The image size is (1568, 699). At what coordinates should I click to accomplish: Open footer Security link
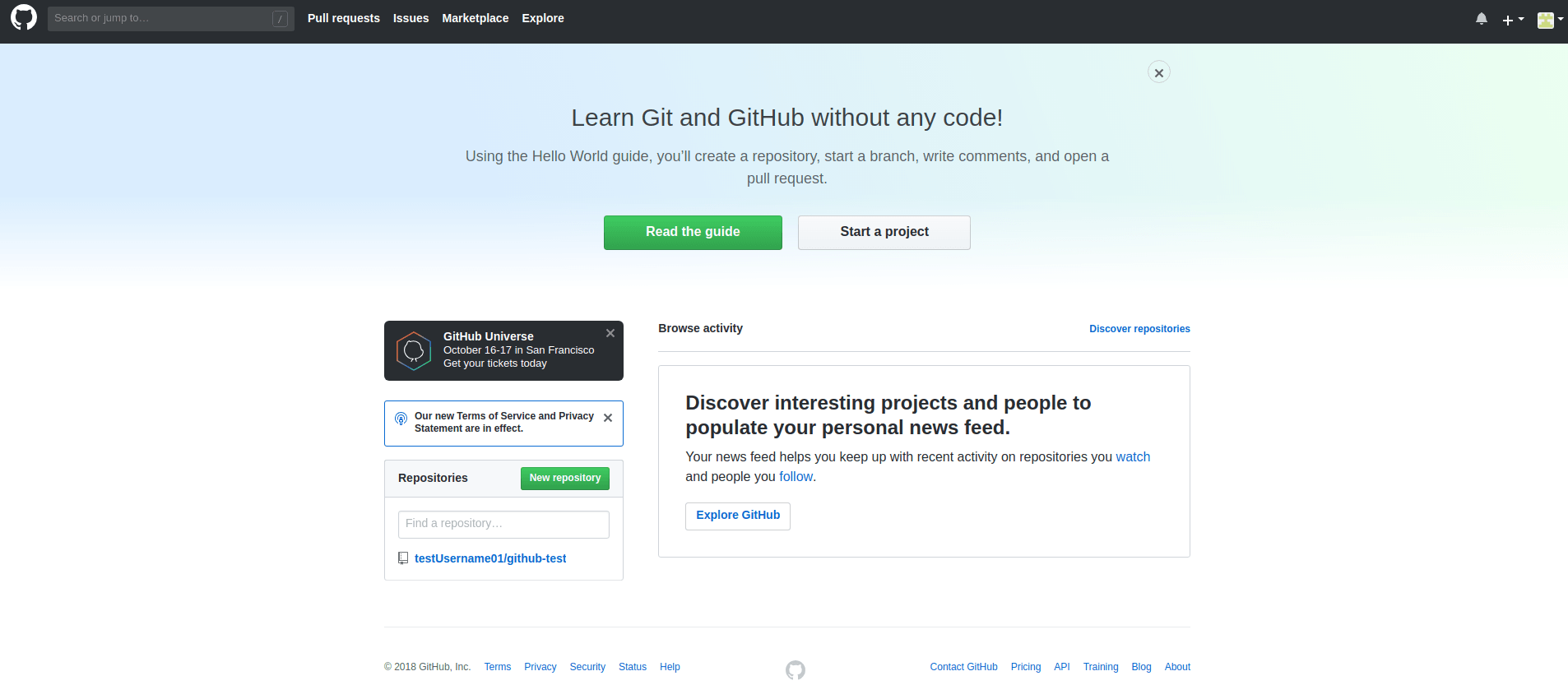[587, 667]
